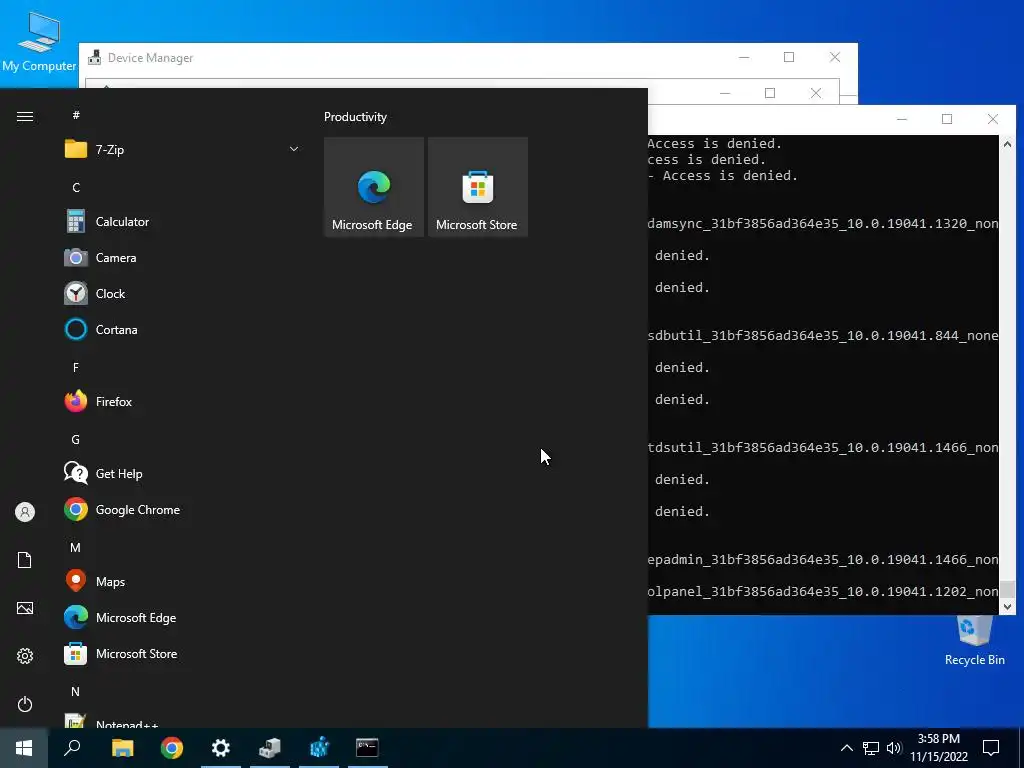Open Maps from the app list
The image size is (1024, 768).
[182, 581]
